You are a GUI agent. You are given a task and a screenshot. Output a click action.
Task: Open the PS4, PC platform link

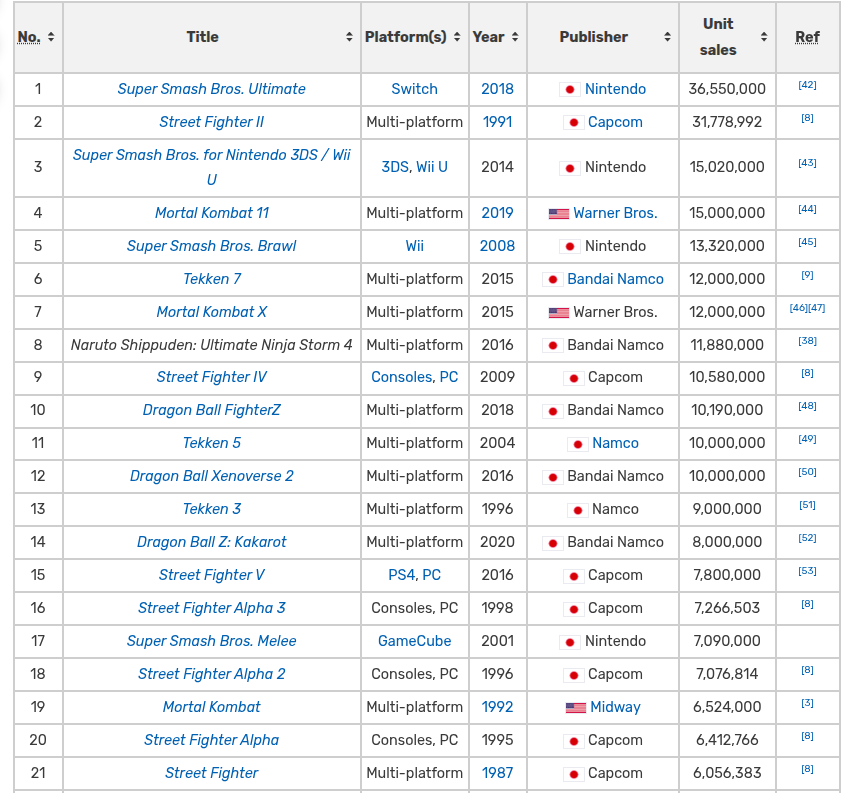click(x=415, y=575)
